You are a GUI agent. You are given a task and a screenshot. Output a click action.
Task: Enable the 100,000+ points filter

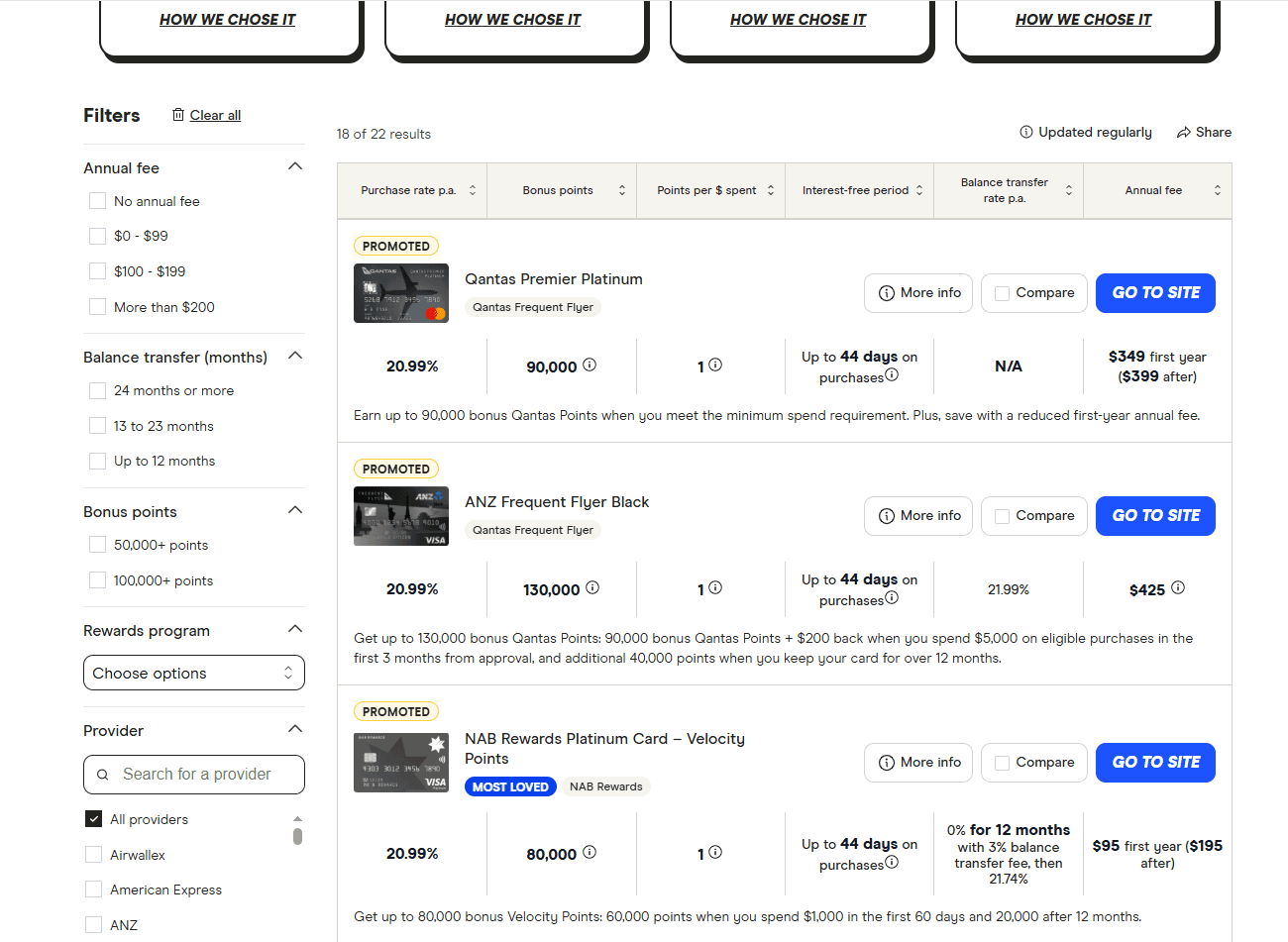[97, 580]
